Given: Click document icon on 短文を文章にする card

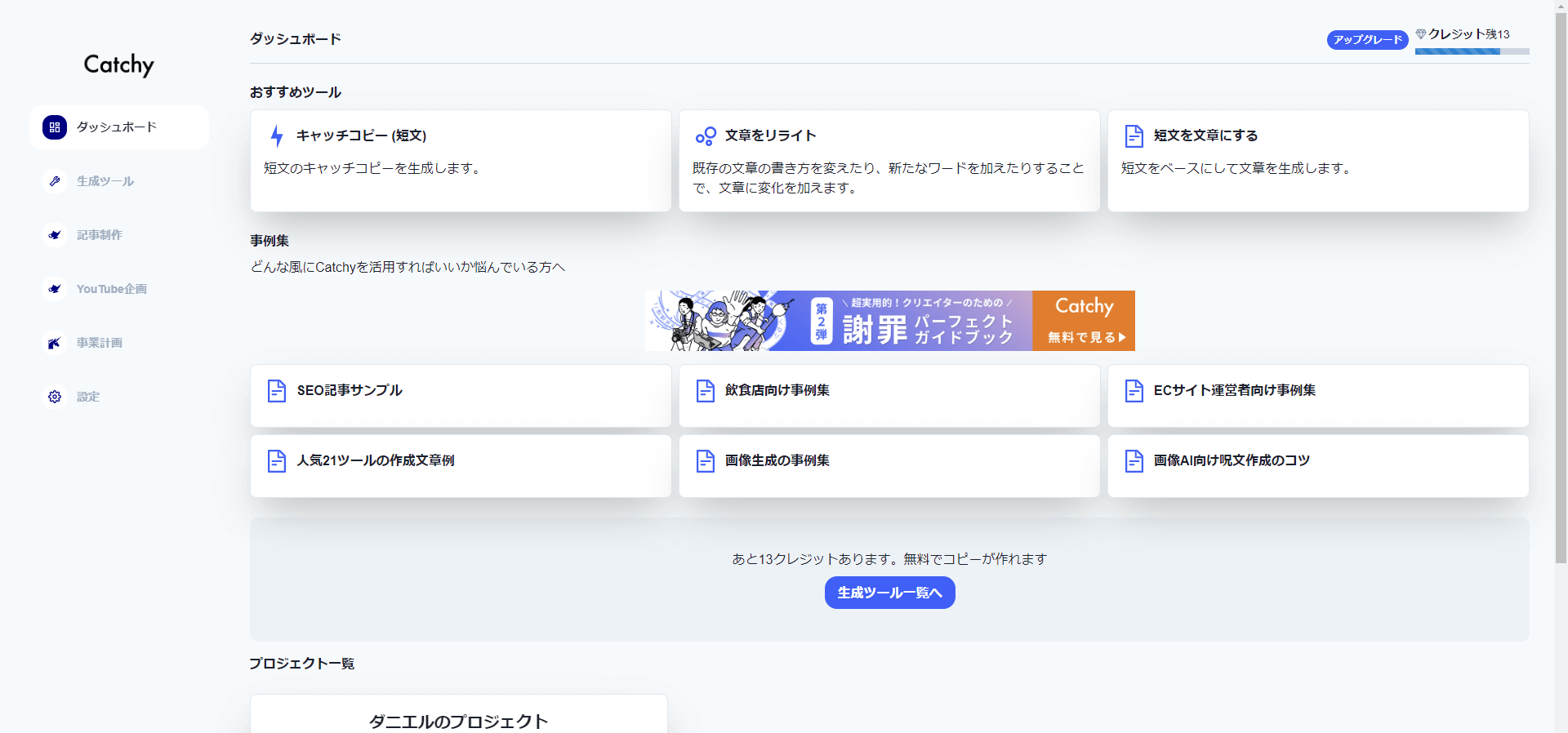Looking at the screenshot, I should 1134,135.
